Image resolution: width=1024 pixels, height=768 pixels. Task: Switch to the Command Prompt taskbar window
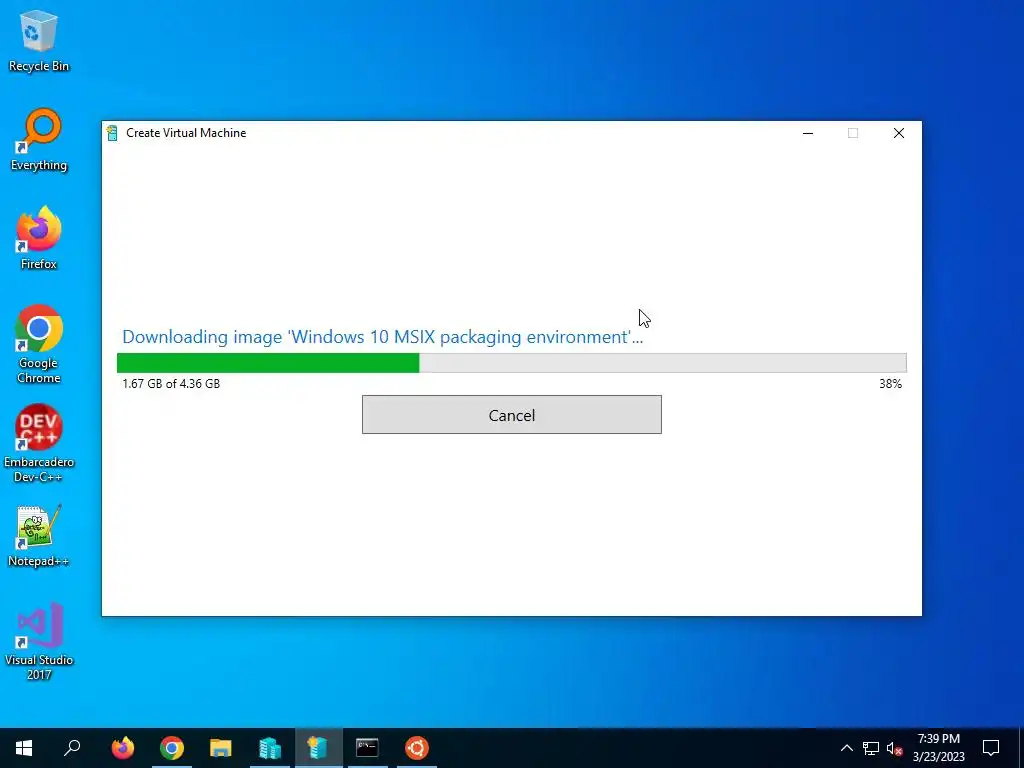point(367,748)
